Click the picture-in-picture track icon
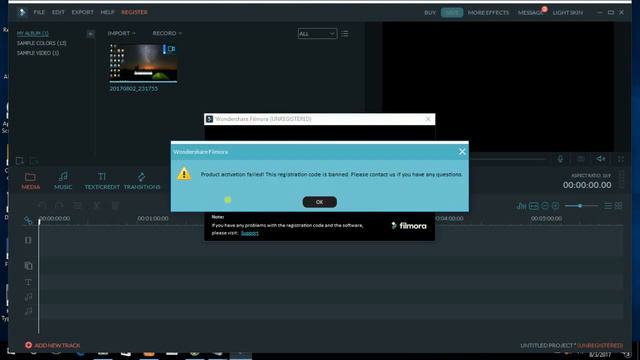This screenshot has width=640, height=360. 28,266
